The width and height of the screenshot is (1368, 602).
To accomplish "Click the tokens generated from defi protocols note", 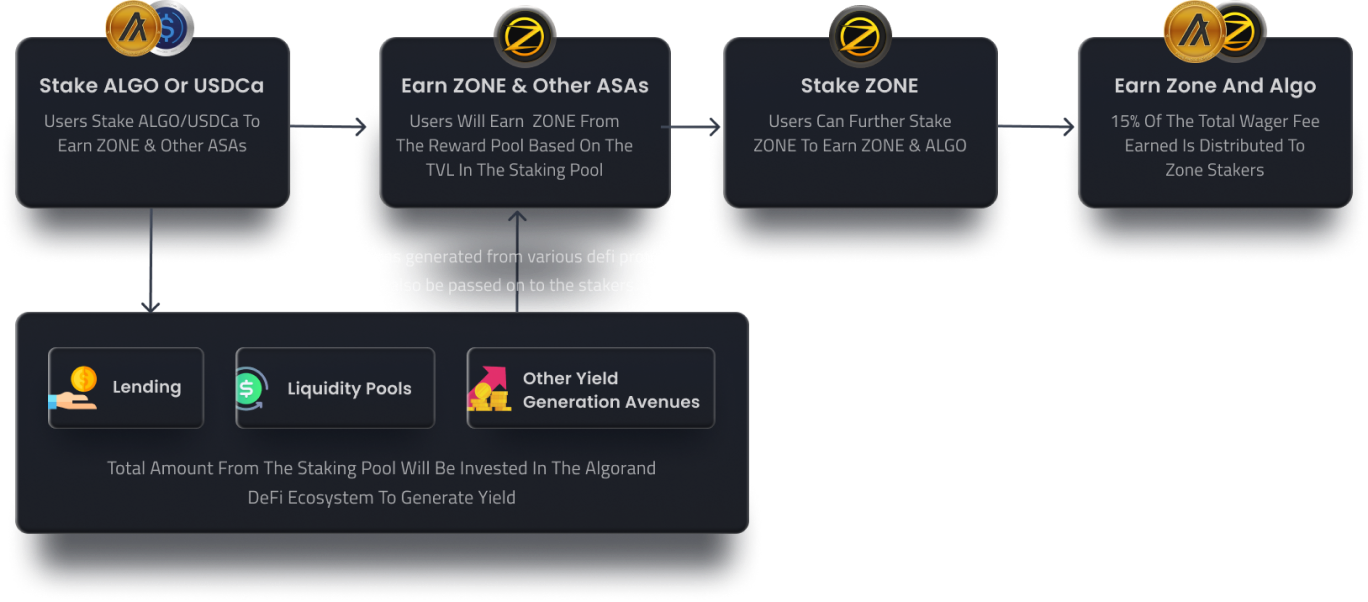I will [514, 271].
